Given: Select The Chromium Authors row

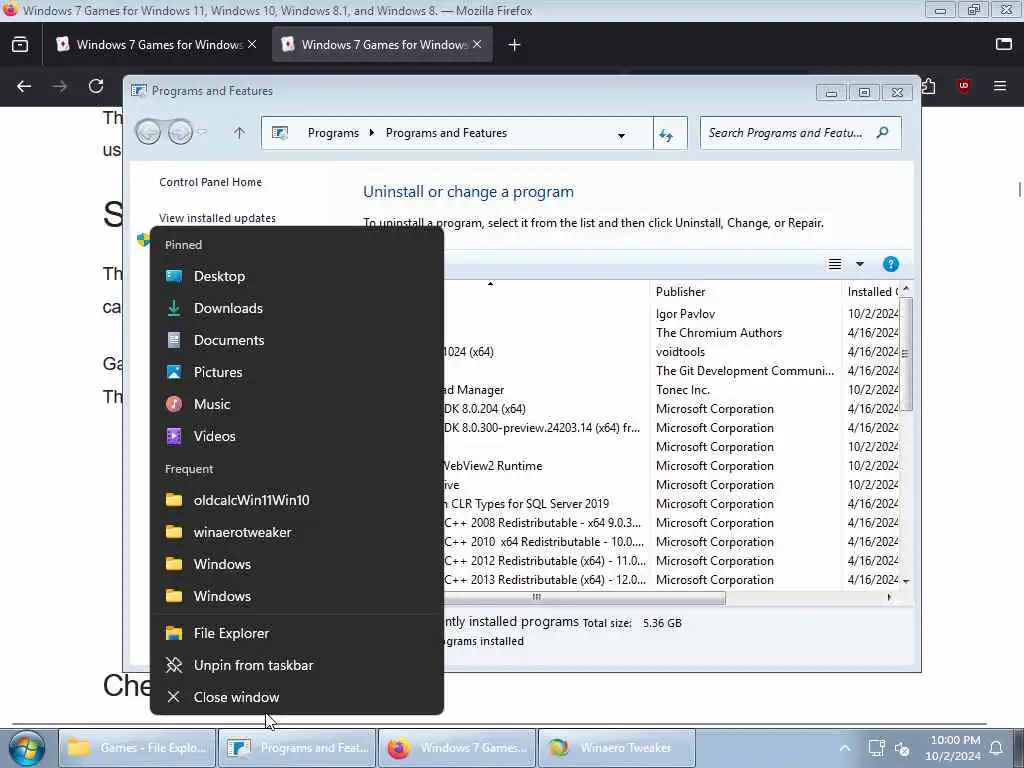Looking at the screenshot, I should pyautogui.click(x=671, y=333).
